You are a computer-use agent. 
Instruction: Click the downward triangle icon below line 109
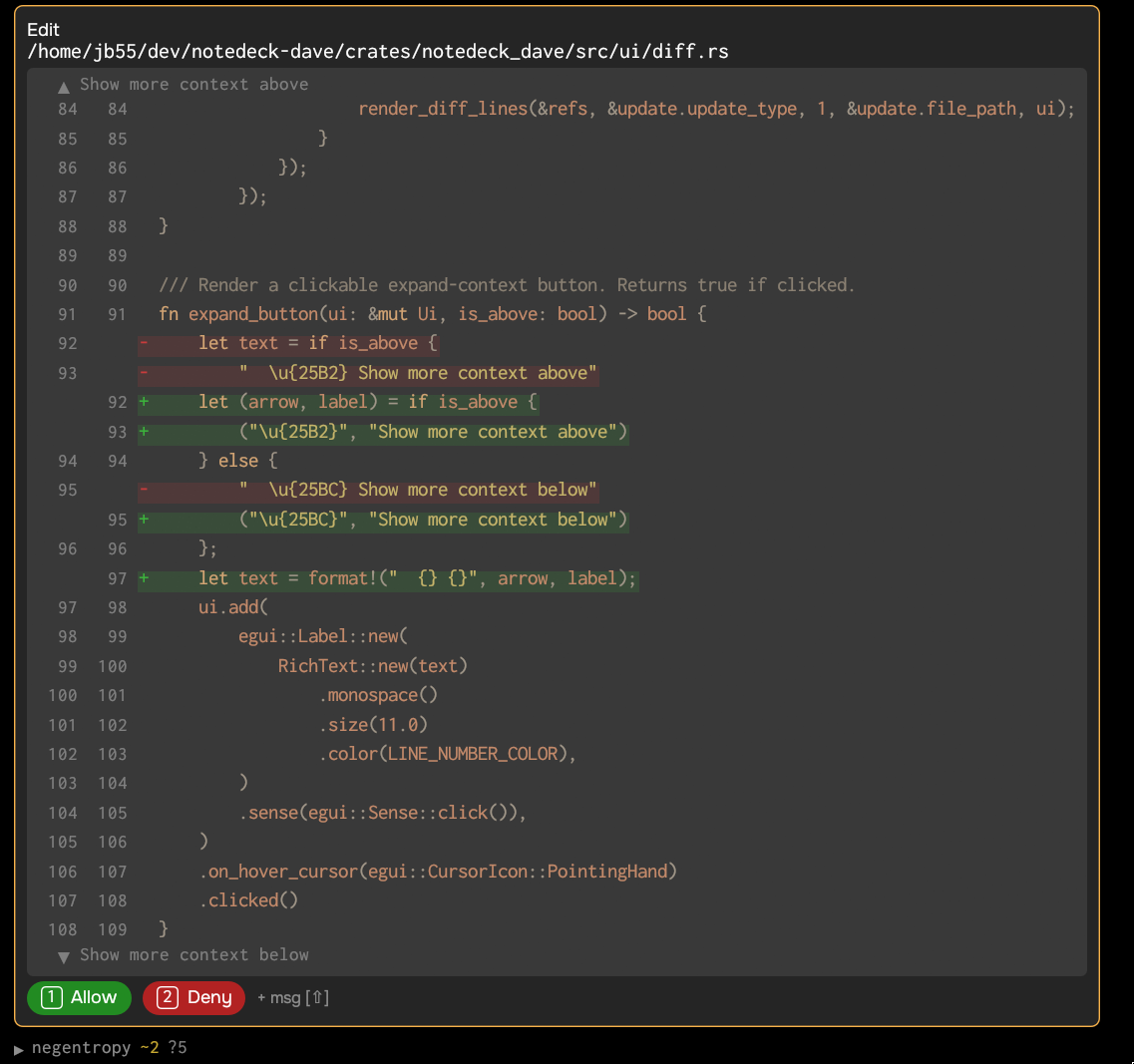(64, 957)
